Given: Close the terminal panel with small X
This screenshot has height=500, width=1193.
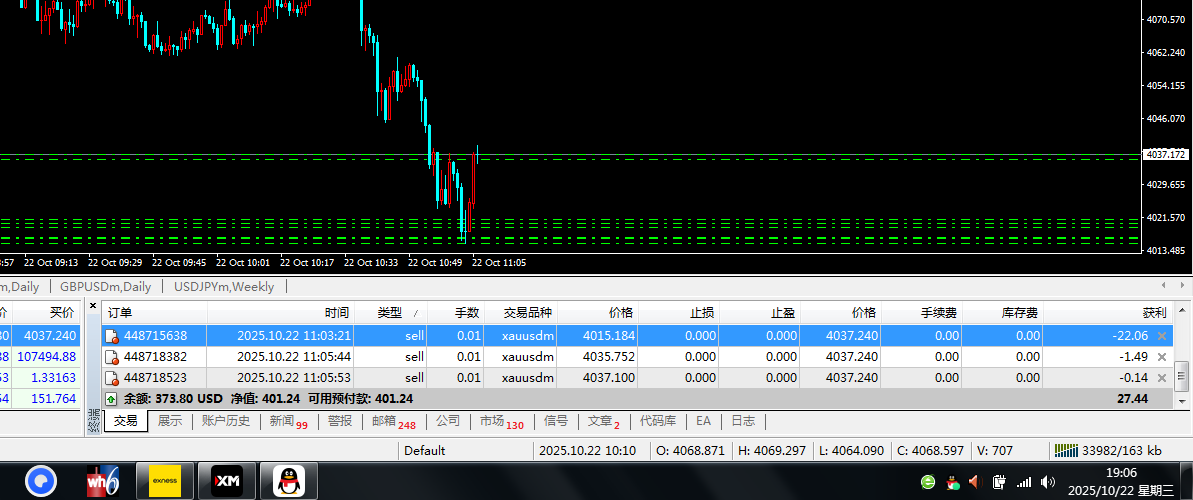Looking at the screenshot, I should [x=93, y=305].
